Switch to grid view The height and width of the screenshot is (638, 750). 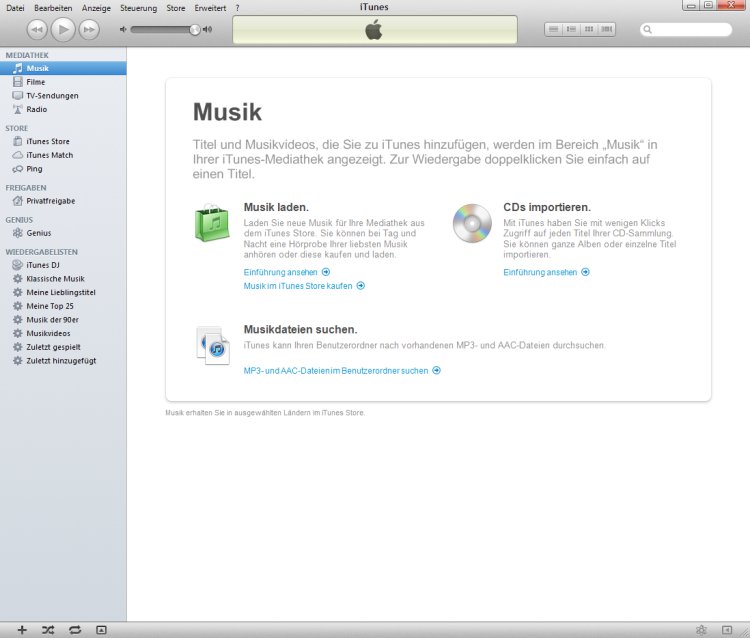point(589,30)
